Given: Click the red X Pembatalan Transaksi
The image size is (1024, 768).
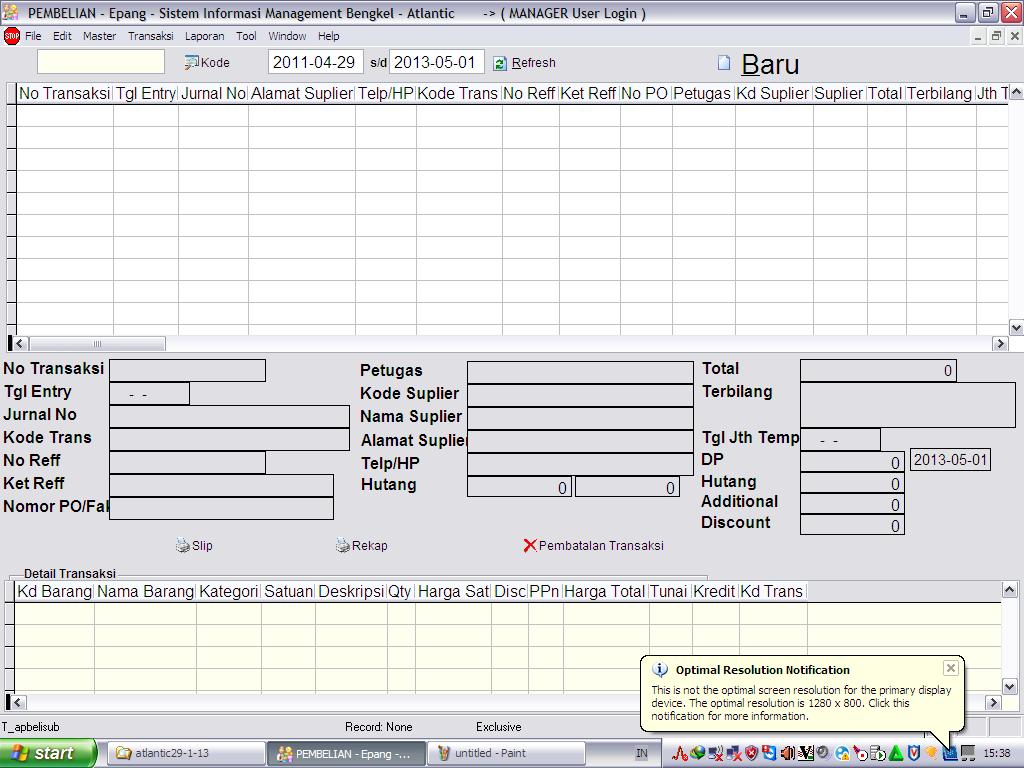Looking at the screenshot, I should click(530, 546).
